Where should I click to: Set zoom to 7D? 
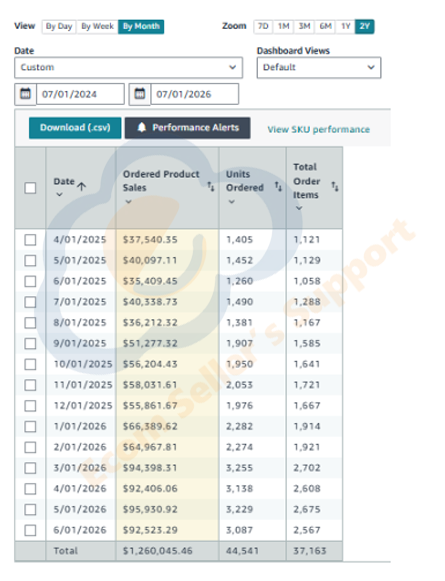click(x=263, y=26)
